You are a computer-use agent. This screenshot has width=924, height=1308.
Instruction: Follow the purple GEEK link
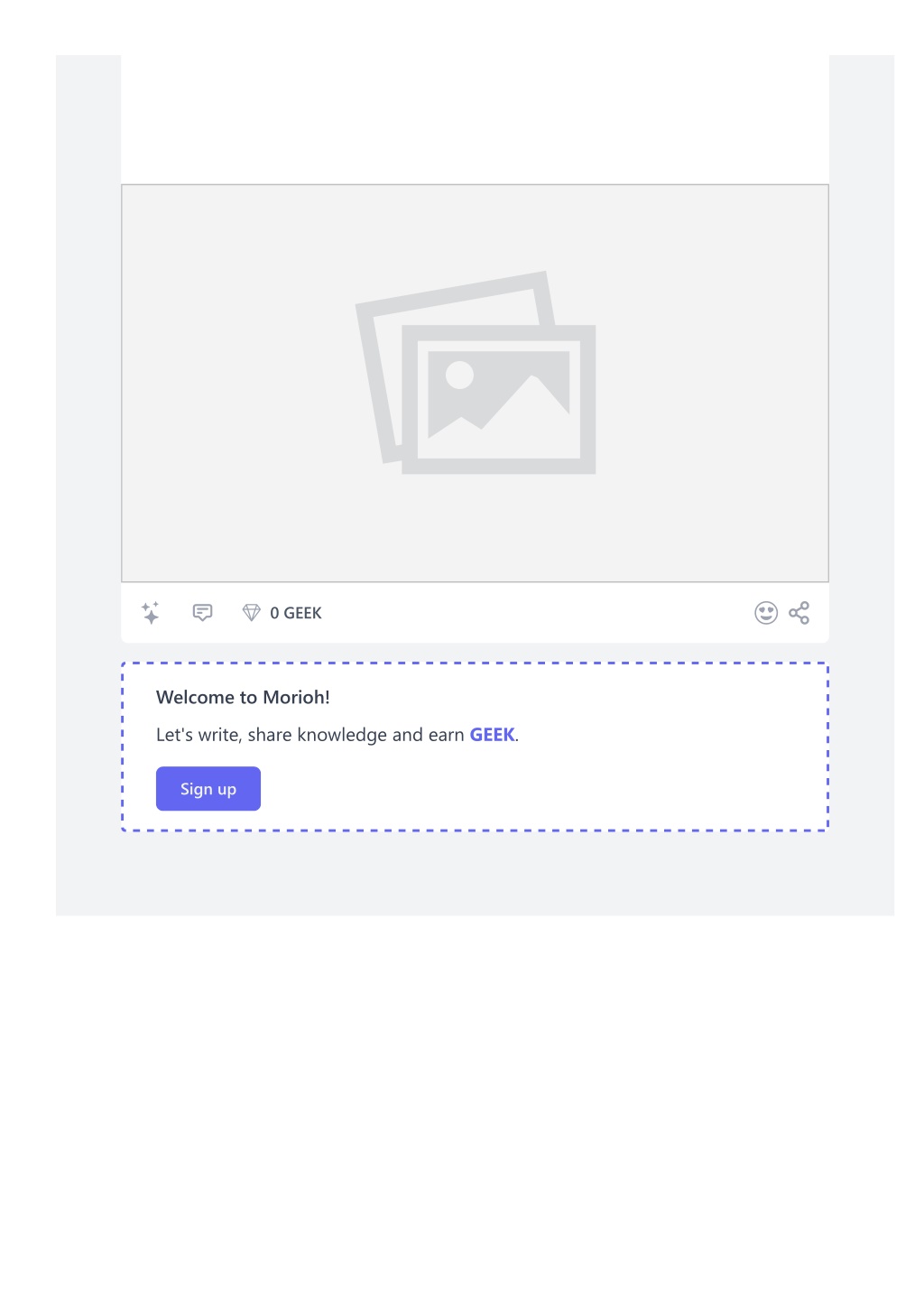(x=492, y=735)
